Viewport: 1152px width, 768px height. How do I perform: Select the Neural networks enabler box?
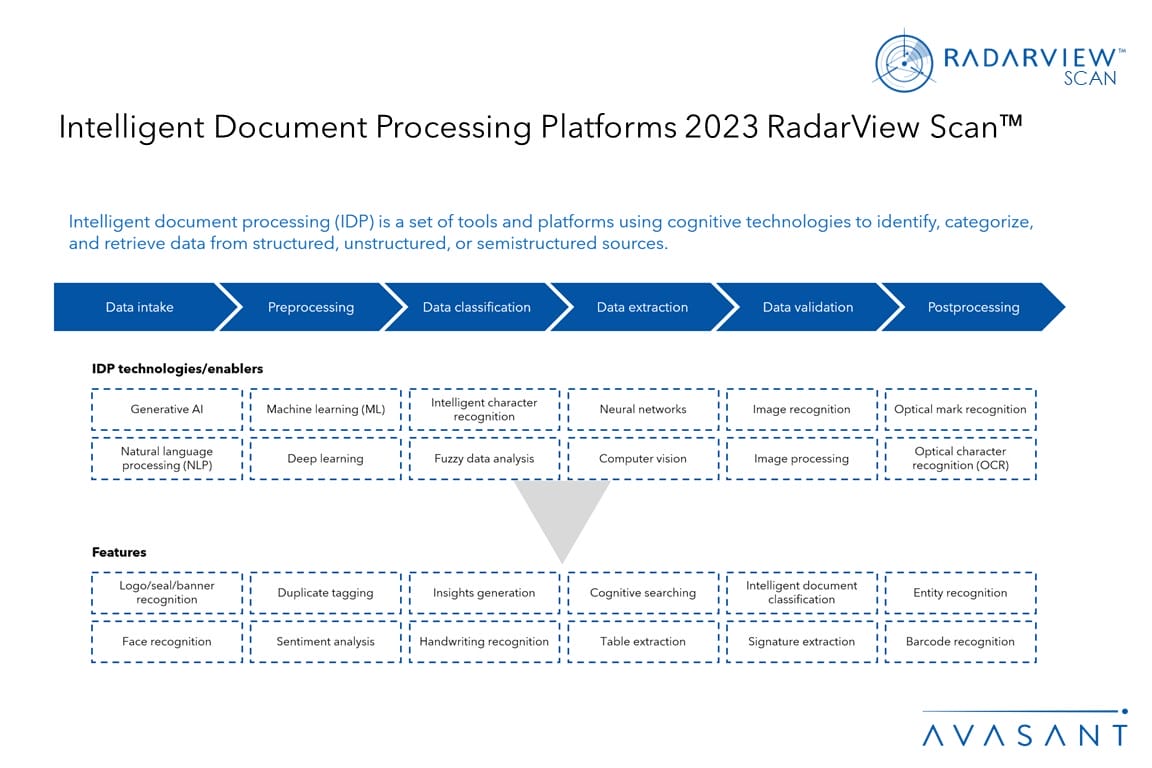(643, 409)
